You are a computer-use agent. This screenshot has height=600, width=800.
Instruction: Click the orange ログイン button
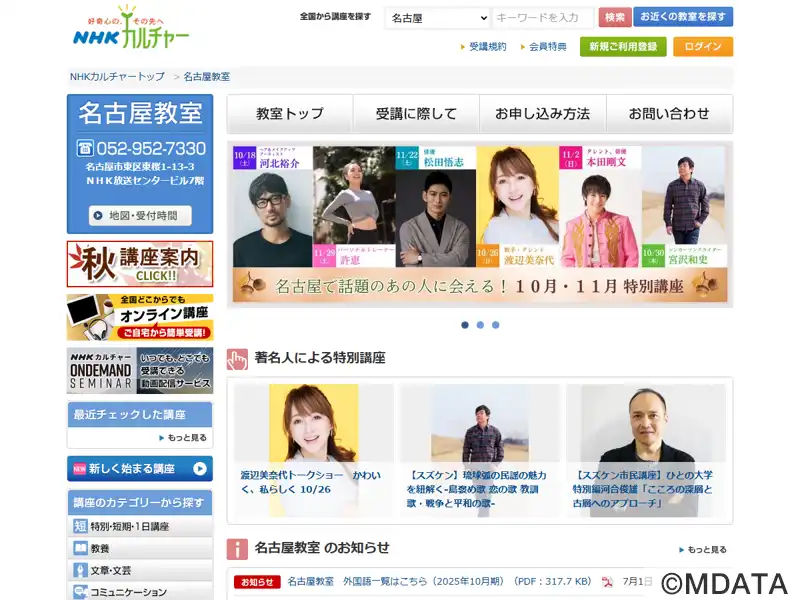pos(703,47)
